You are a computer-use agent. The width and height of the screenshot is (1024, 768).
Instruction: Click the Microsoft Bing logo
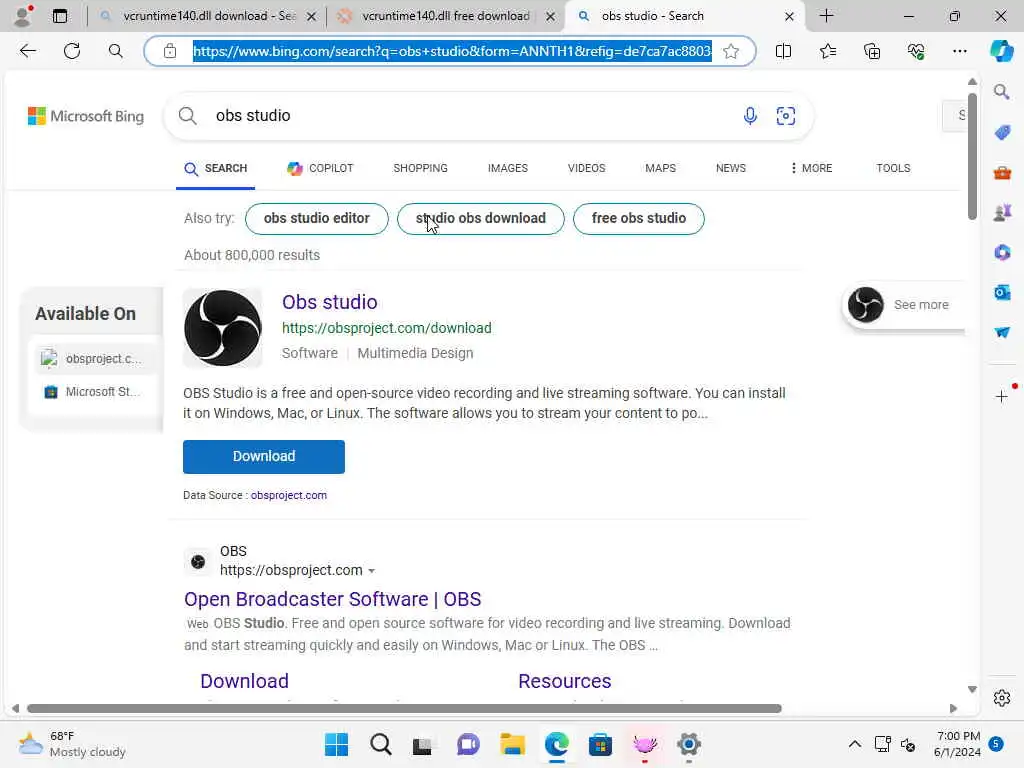click(86, 116)
